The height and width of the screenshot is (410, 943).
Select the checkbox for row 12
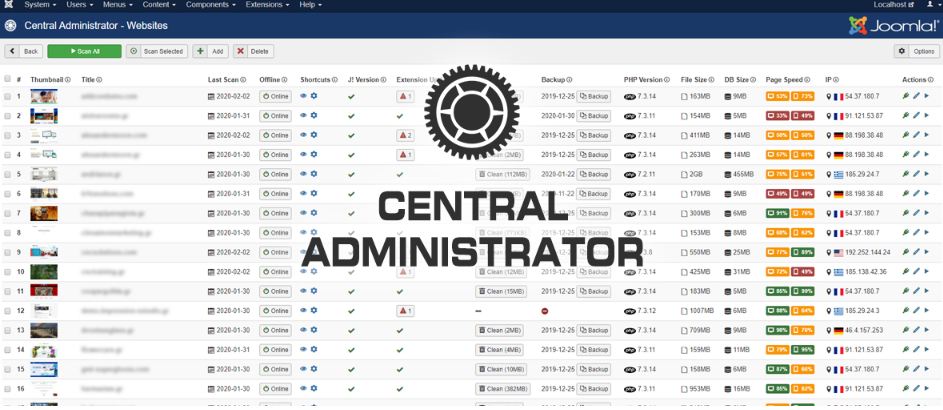pos(8,311)
